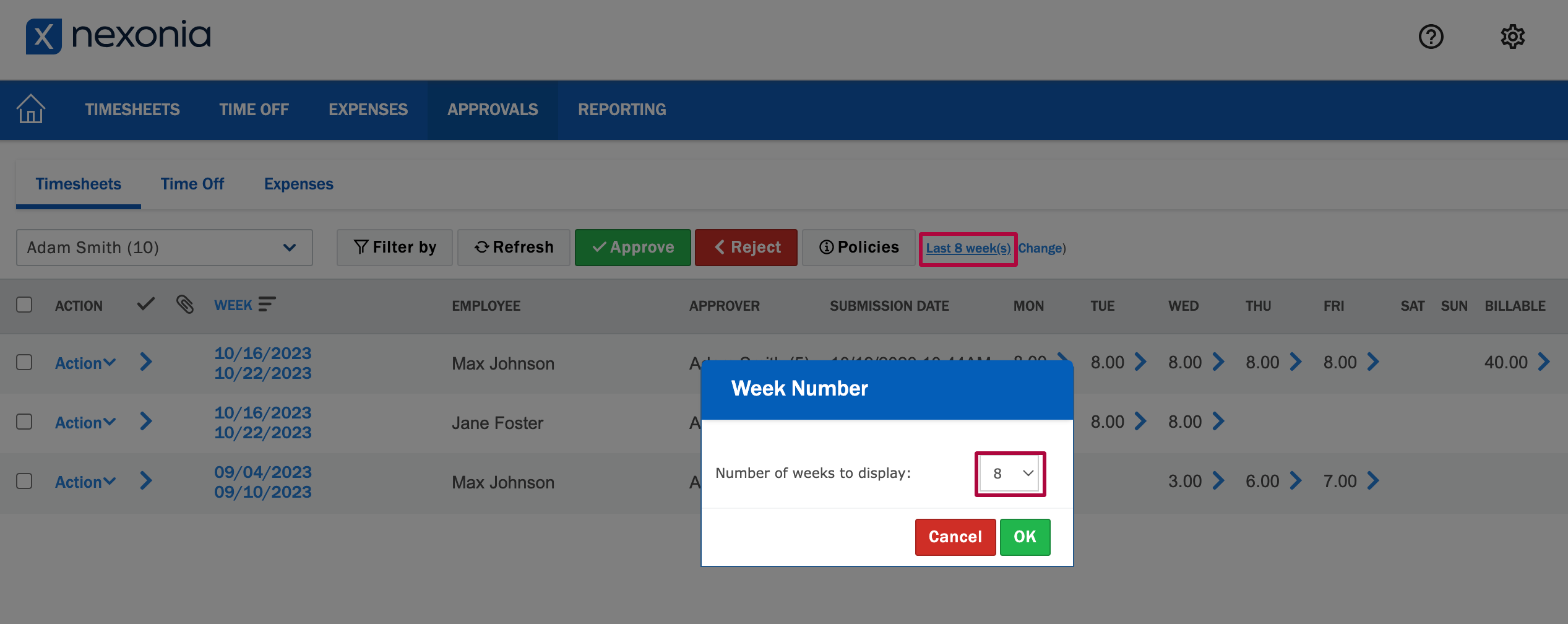Click the Nexonia logo
Image resolution: width=1568 pixels, height=624 pixels.
(118, 36)
